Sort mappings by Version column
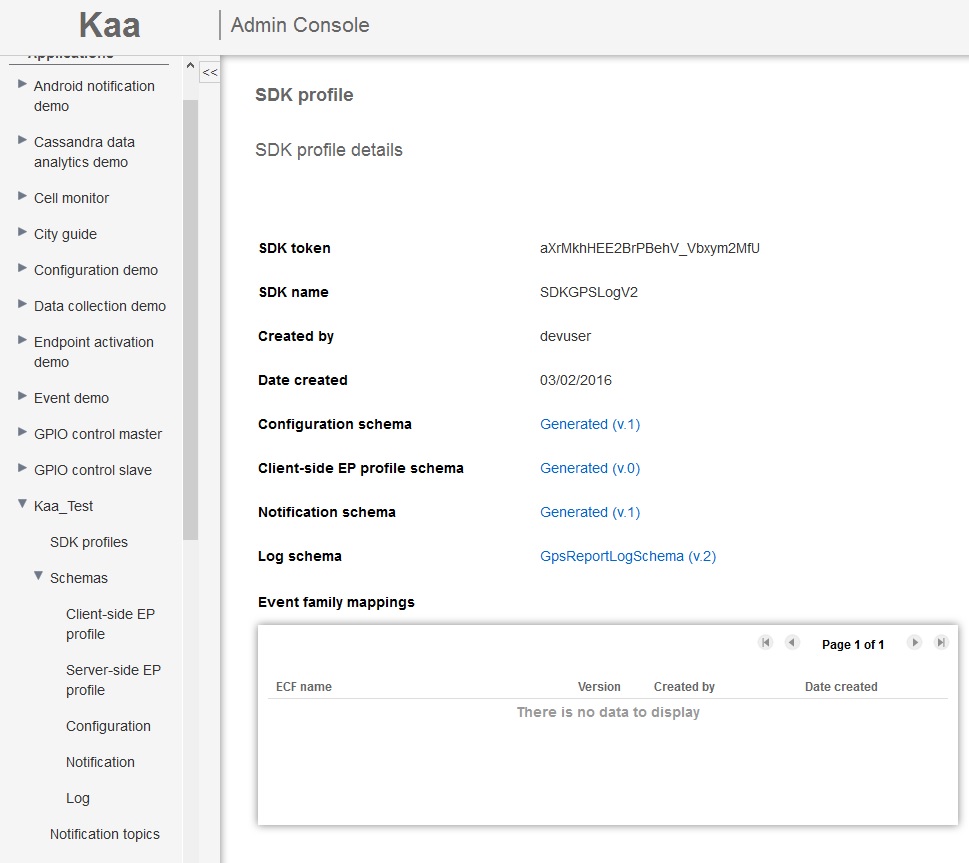This screenshot has height=863, width=969. point(599,687)
